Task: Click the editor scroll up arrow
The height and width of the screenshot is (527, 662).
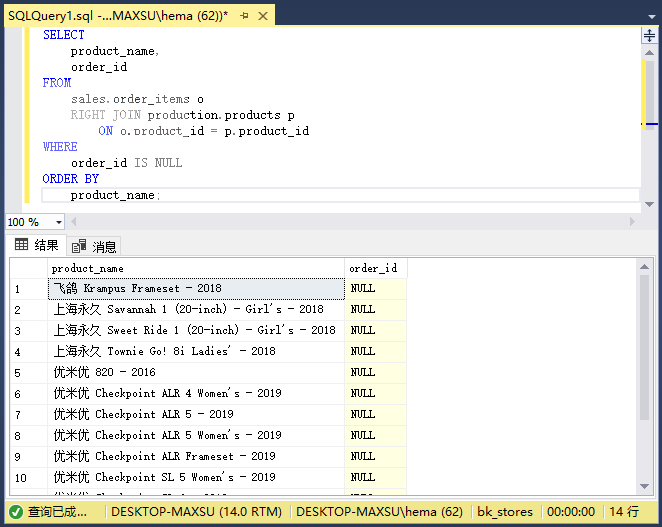Action: pyautogui.click(x=649, y=53)
